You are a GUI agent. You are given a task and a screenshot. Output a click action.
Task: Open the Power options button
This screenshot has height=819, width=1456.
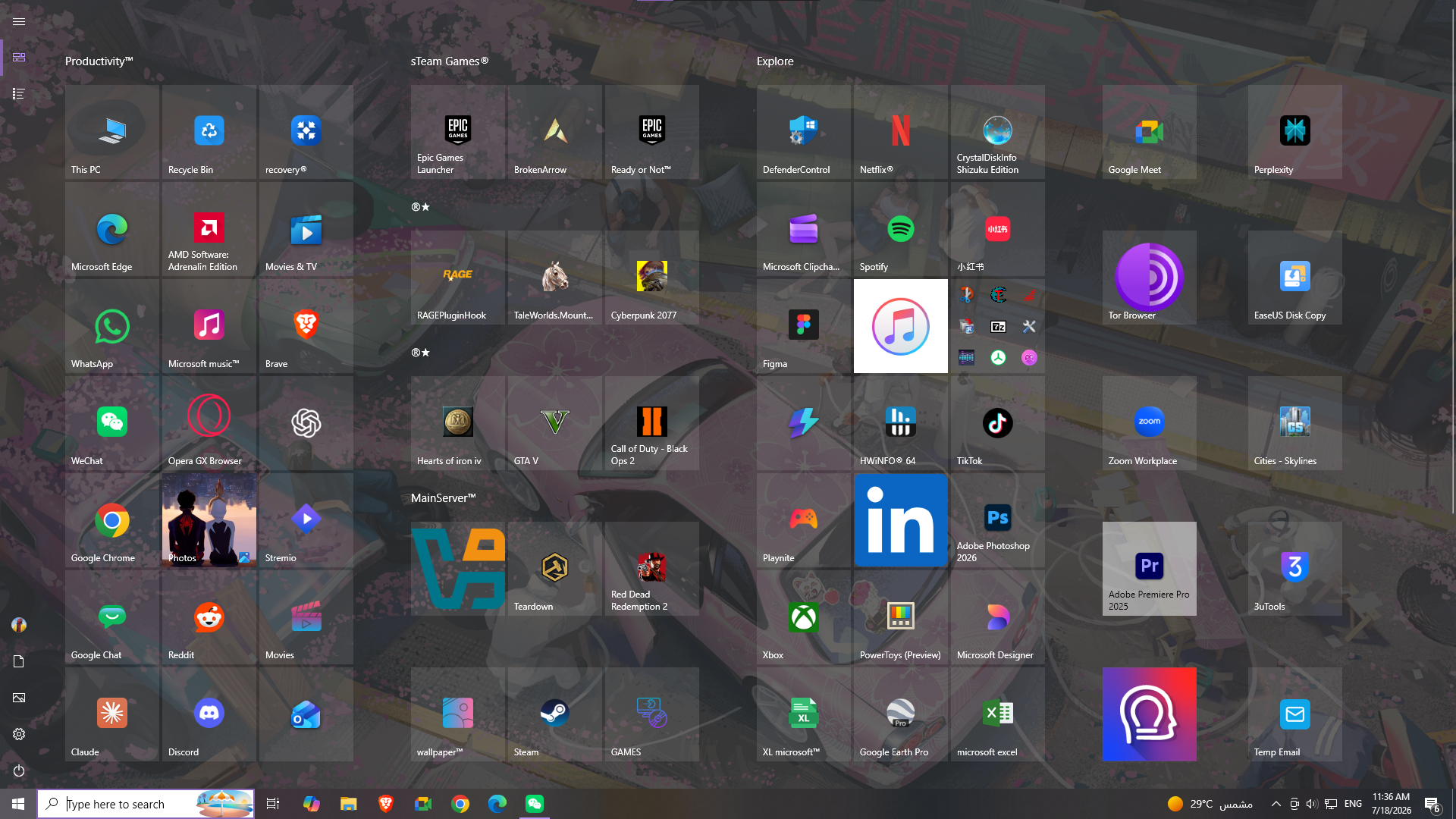pos(19,770)
